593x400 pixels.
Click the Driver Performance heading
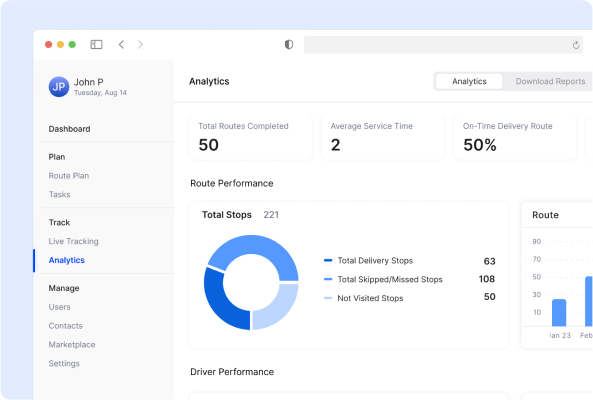pos(232,372)
